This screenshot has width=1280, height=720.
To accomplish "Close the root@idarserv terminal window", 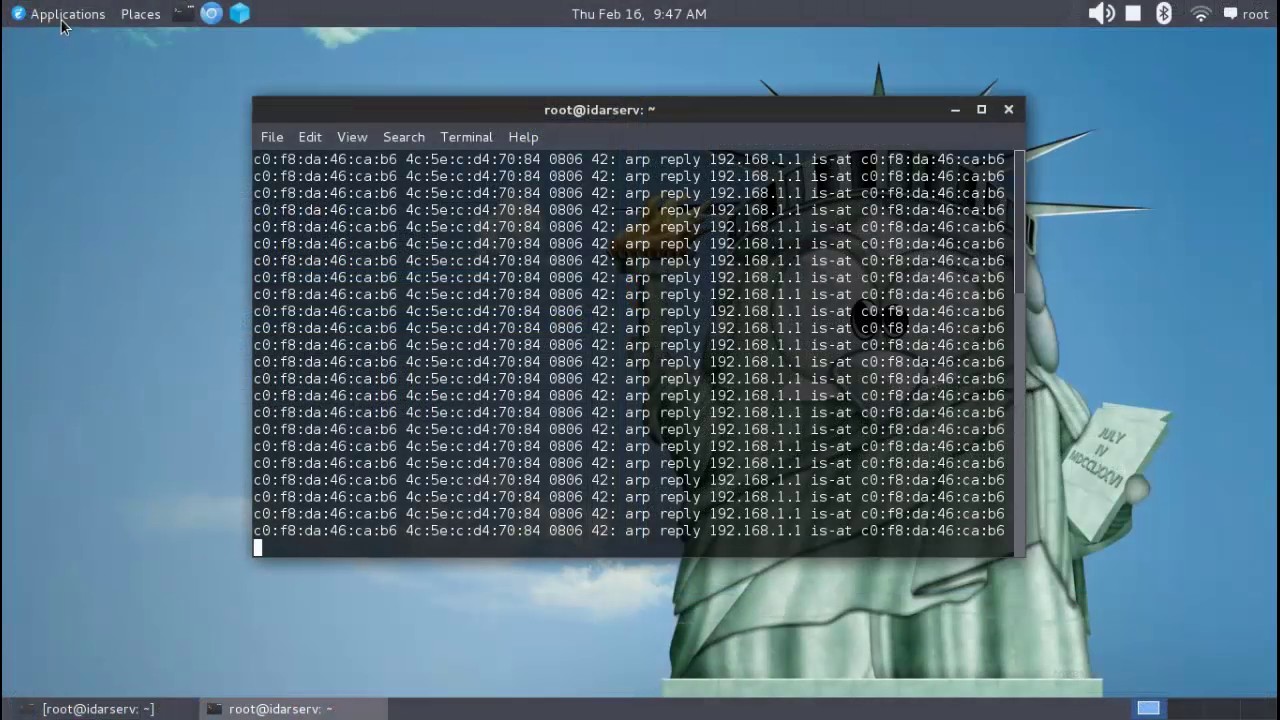I will [1009, 110].
